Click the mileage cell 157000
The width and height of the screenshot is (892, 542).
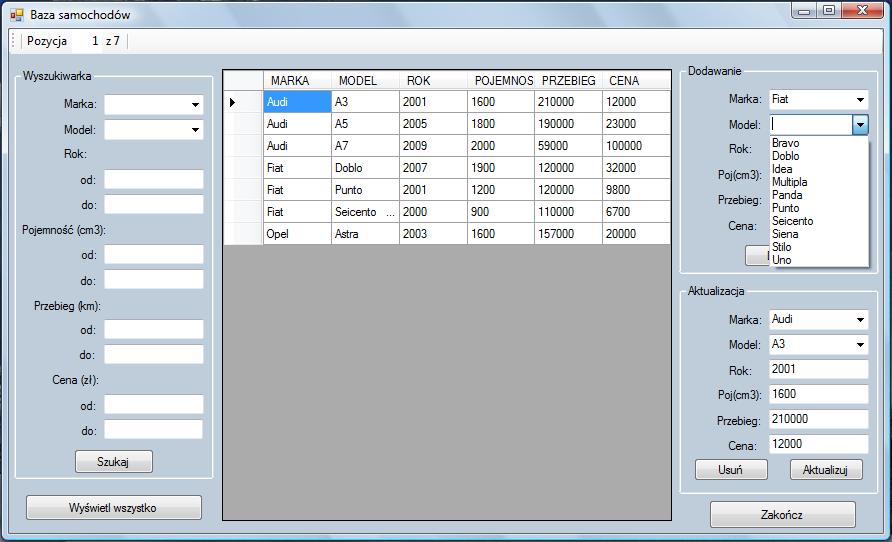[568, 234]
